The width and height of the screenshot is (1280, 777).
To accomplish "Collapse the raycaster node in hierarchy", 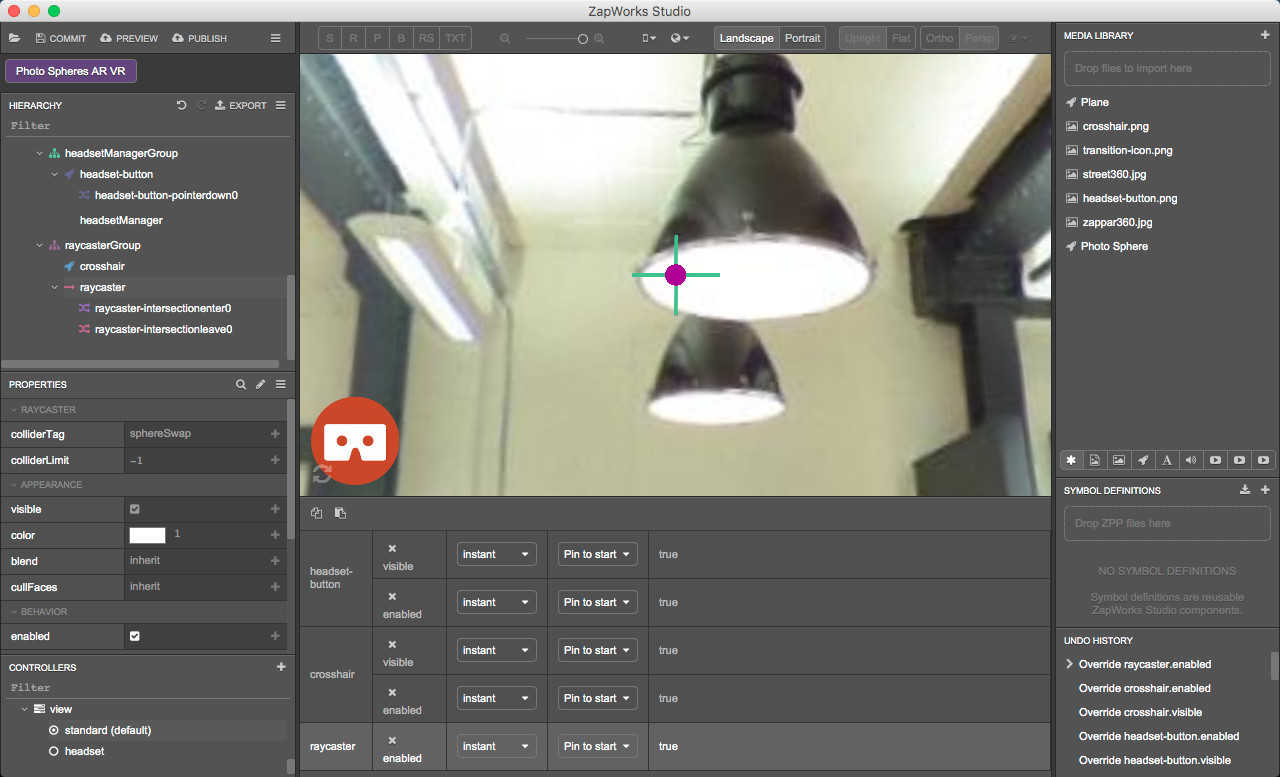I will click(x=54, y=287).
